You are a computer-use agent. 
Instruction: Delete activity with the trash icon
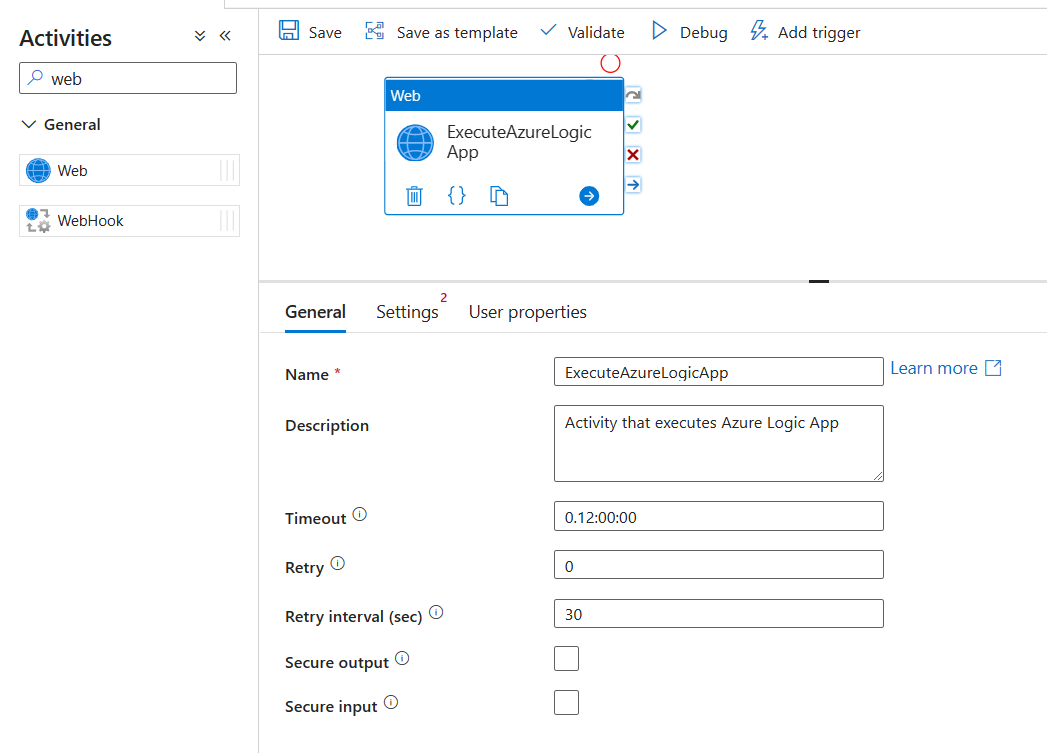click(x=415, y=196)
